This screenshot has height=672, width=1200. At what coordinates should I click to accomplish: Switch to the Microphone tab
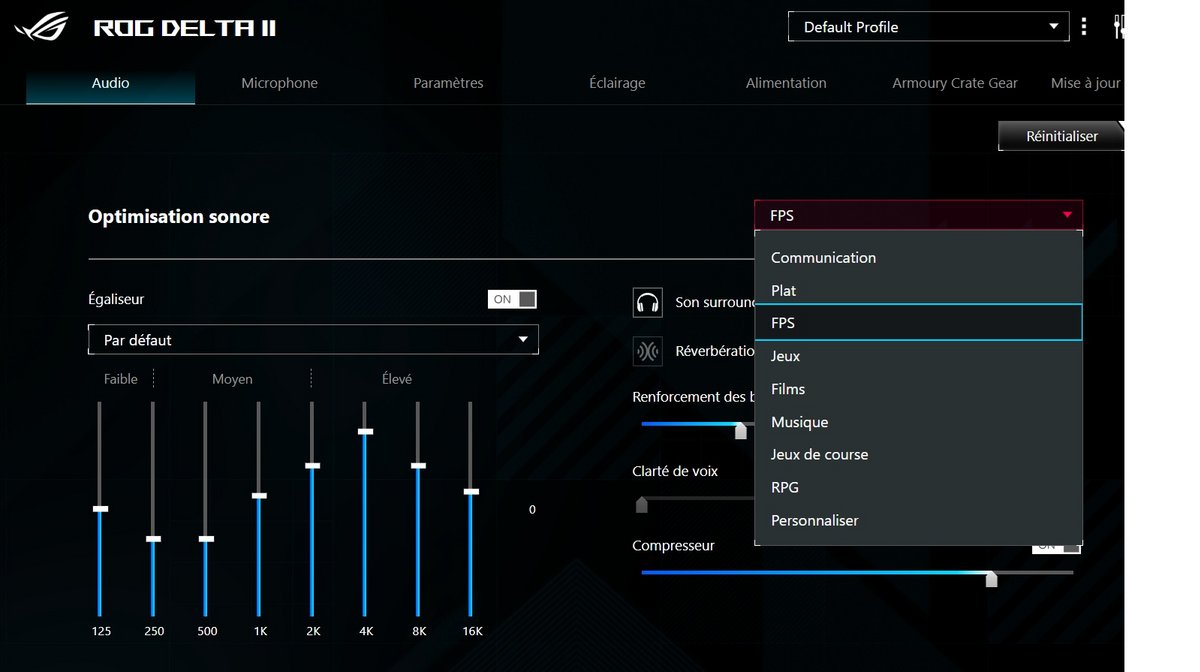[279, 83]
